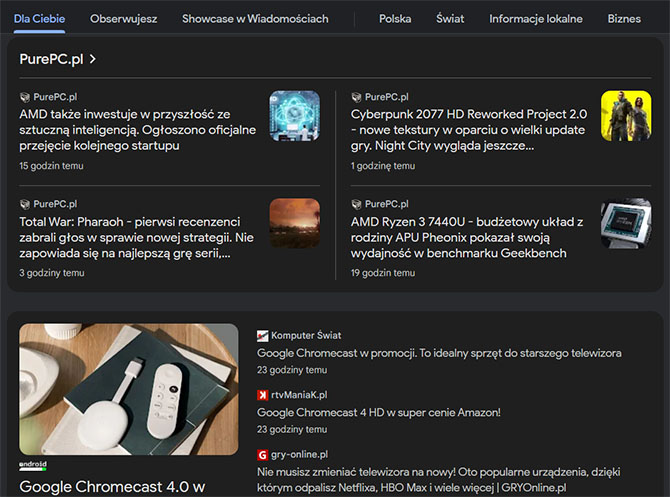Select the Świat tab
The image size is (670, 497).
click(450, 19)
